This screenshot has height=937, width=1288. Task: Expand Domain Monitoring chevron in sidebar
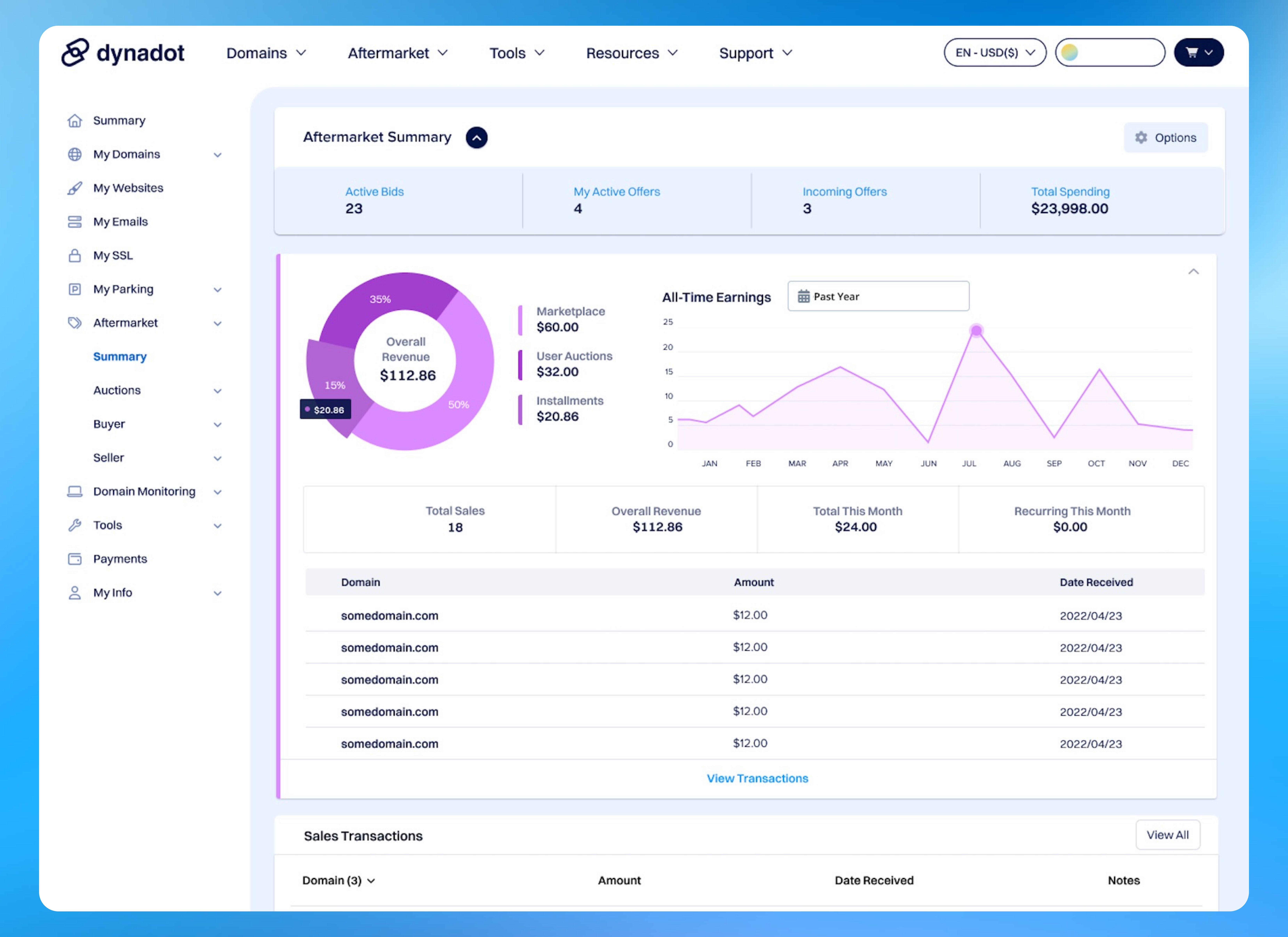pos(218,492)
